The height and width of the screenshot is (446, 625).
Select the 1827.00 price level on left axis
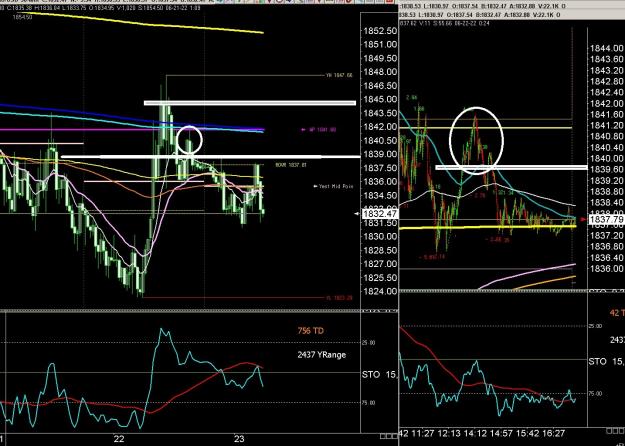click(380, 264)
